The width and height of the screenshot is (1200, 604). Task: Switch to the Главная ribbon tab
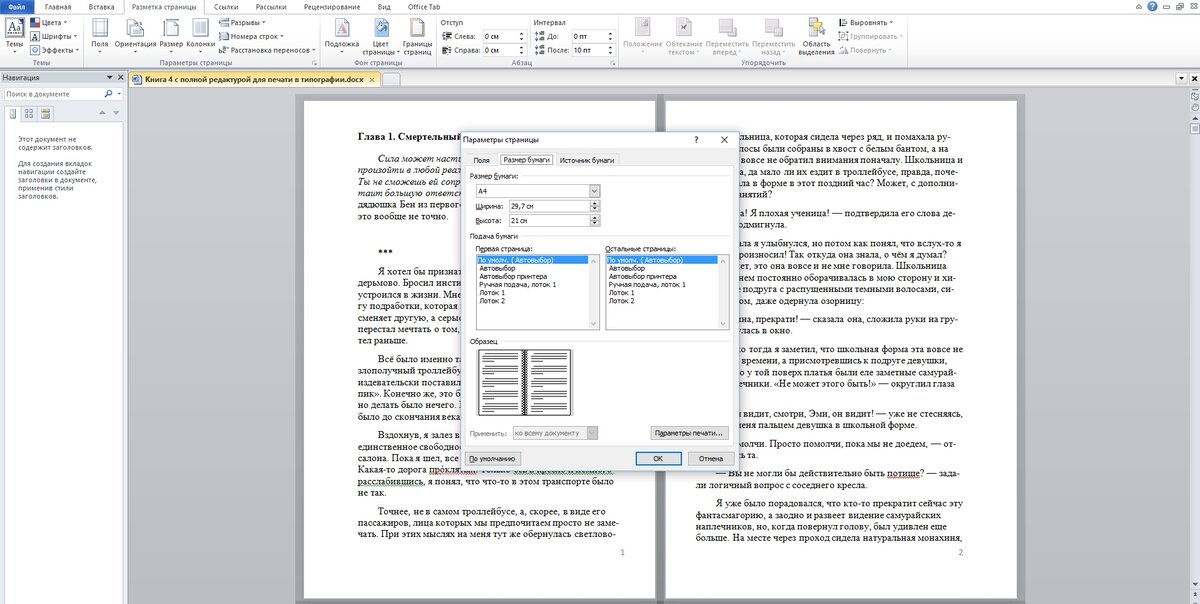pyautogui.click(x=56, y=7)
